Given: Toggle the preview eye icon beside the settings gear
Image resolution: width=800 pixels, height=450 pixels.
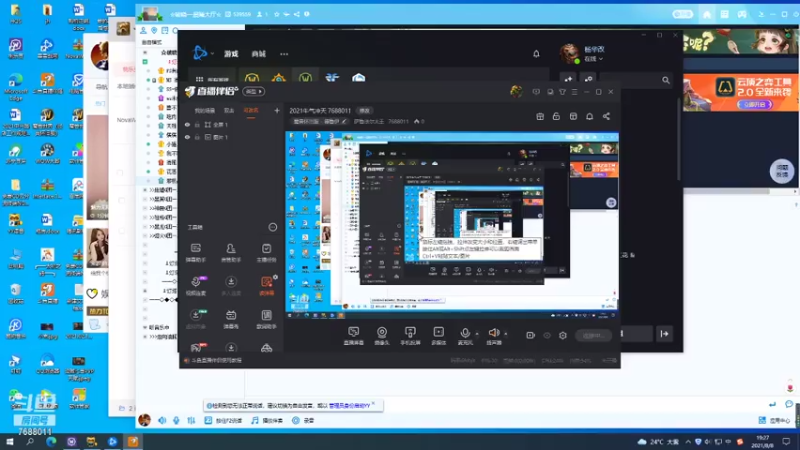Looking at the screenshot, I should (547, 336).
